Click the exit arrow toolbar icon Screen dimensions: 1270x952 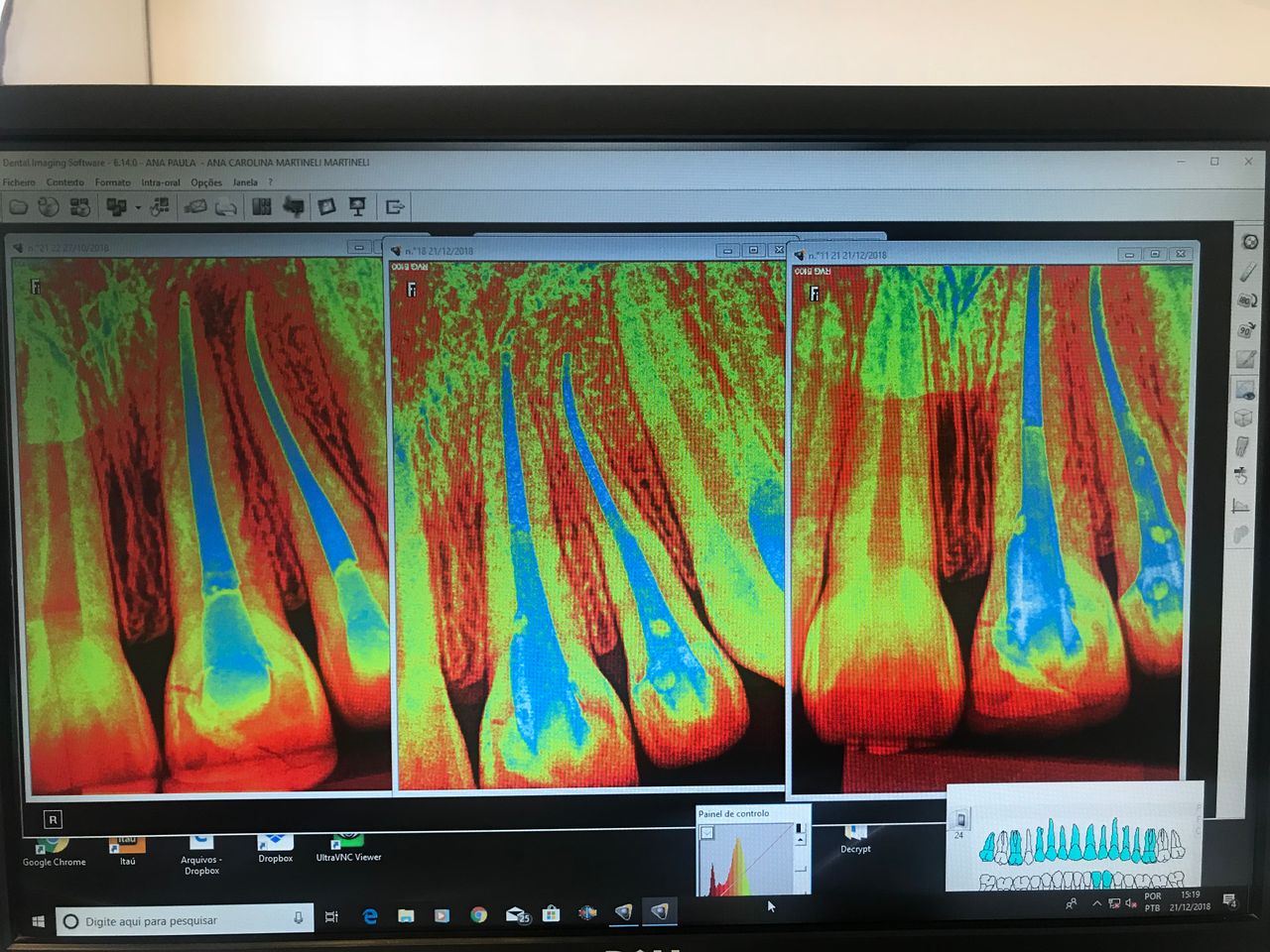(x=395, y=207)
